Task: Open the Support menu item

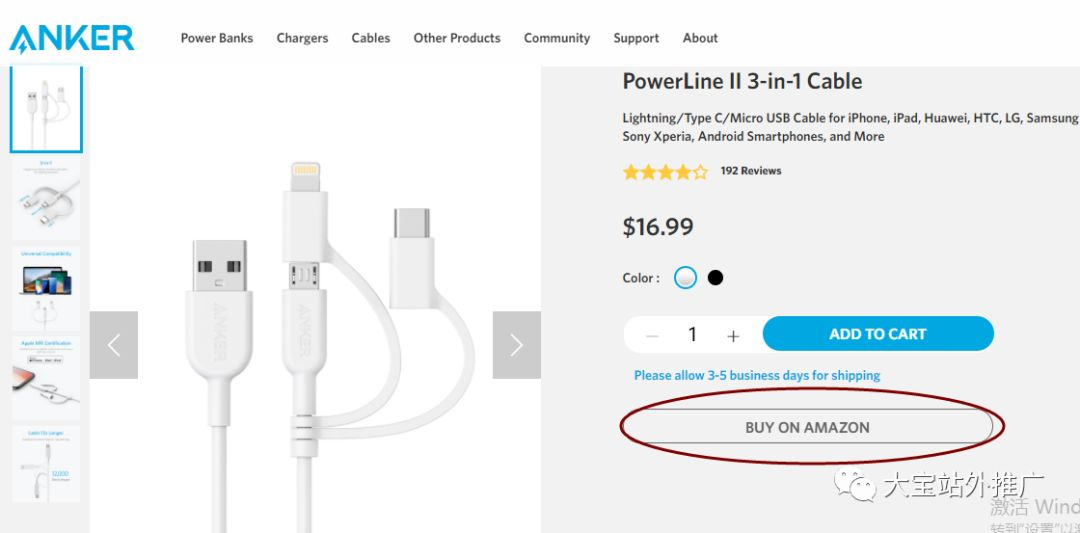Action: tap(636, 38)
